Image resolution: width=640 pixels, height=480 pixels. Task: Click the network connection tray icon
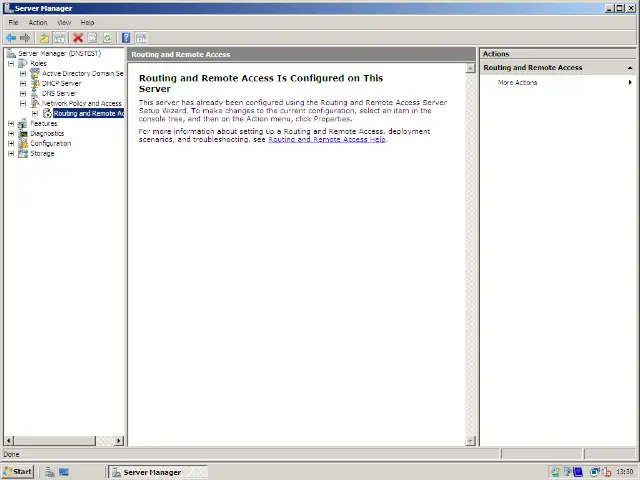(x=595, y=472)
